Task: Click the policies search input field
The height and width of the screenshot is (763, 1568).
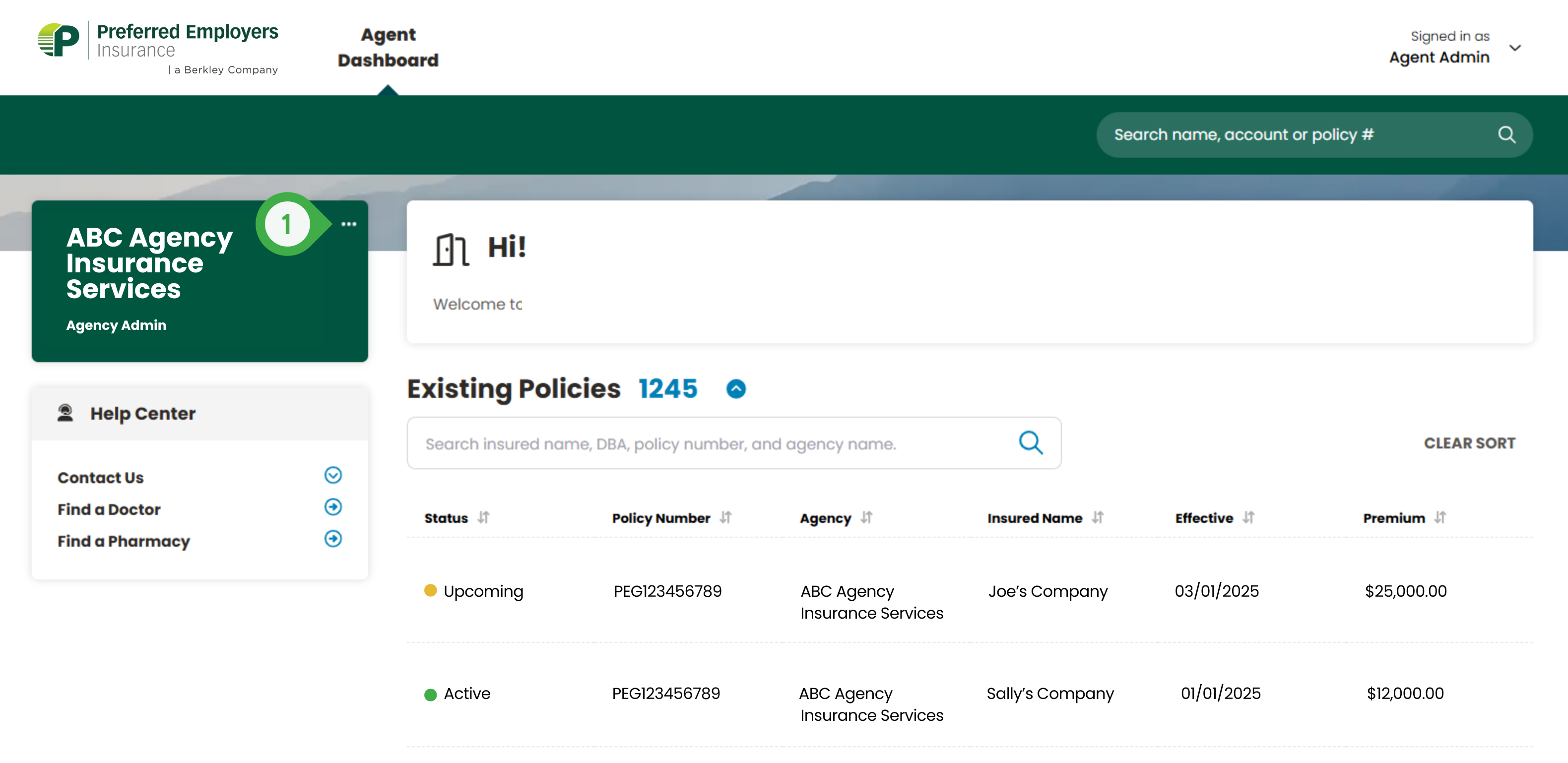Action: click(733, 444)
